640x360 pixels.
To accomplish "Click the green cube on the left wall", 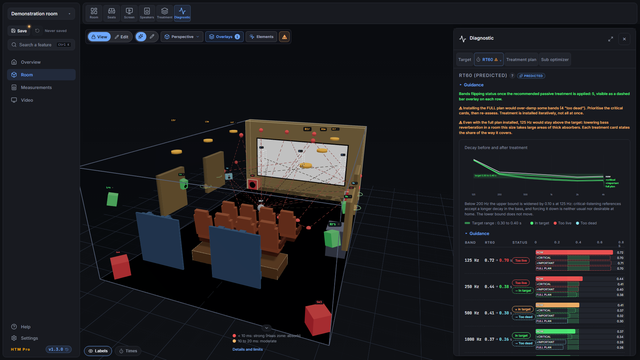I will click(112, 199).
